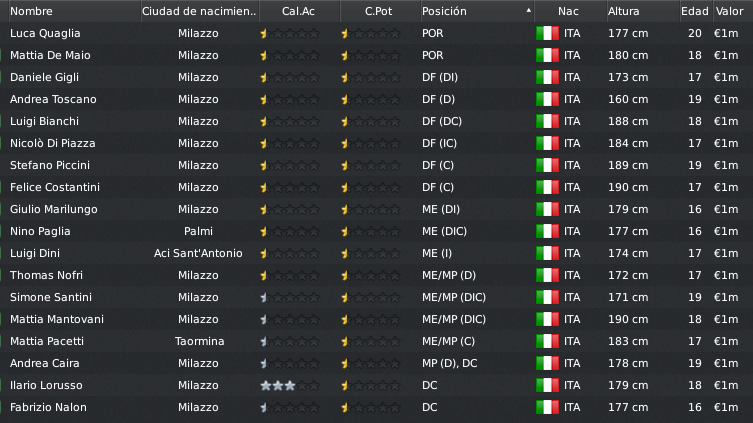Viewport: 753px width, 423px height.
Task: Open player Stefano Piccini
Action: click(x=50, y=165)
